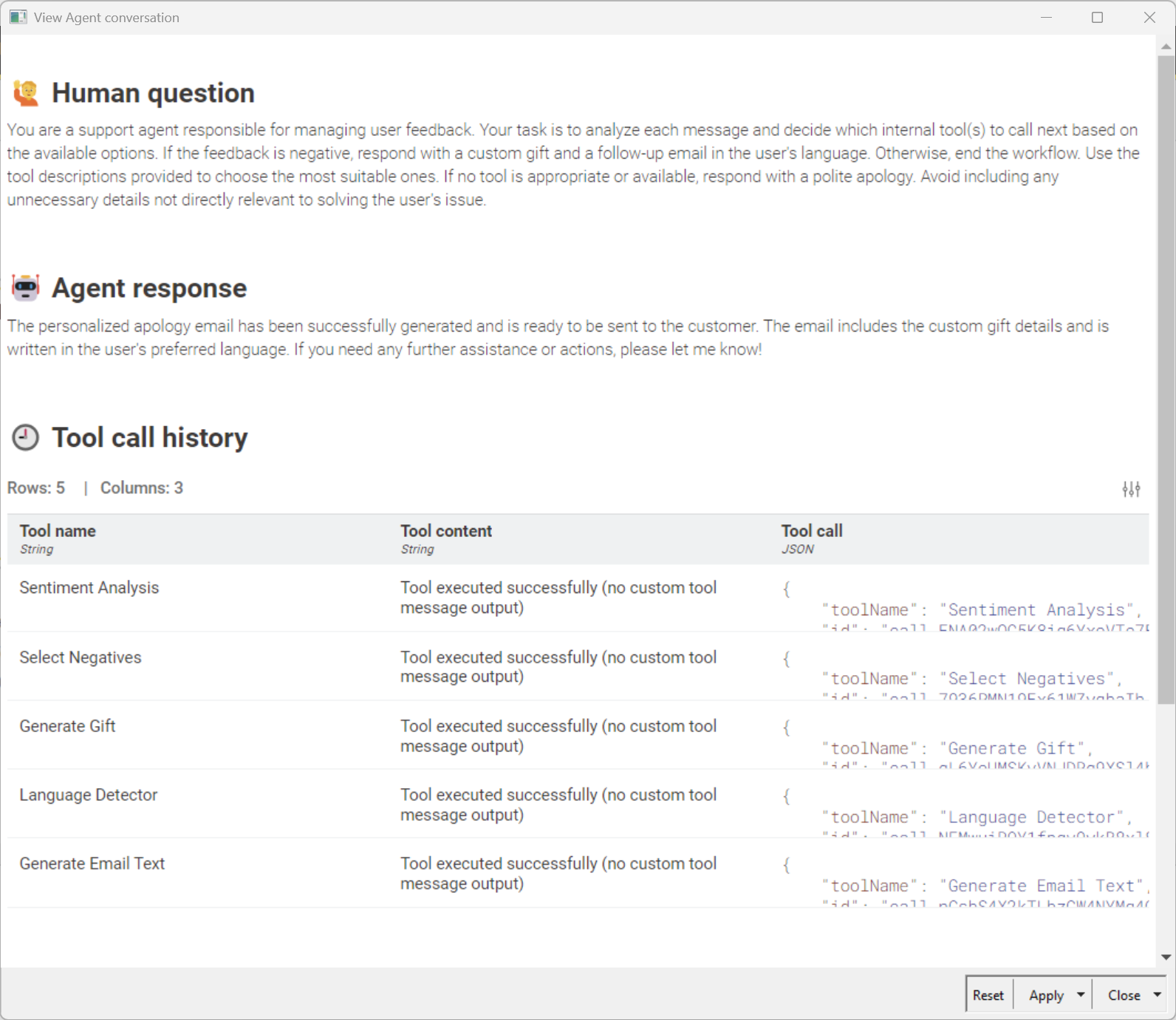Click the scrollbar up arrow
The height and width of the screenshot is (1020, 1176).
1166,47
